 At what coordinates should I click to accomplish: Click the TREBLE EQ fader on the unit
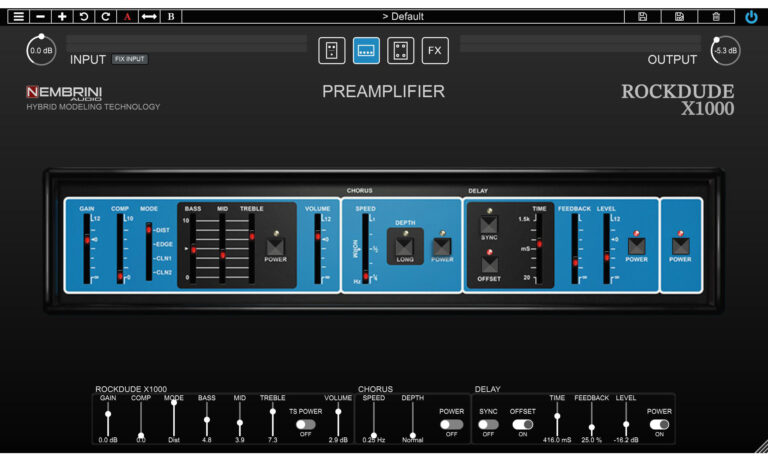point(252,249)
